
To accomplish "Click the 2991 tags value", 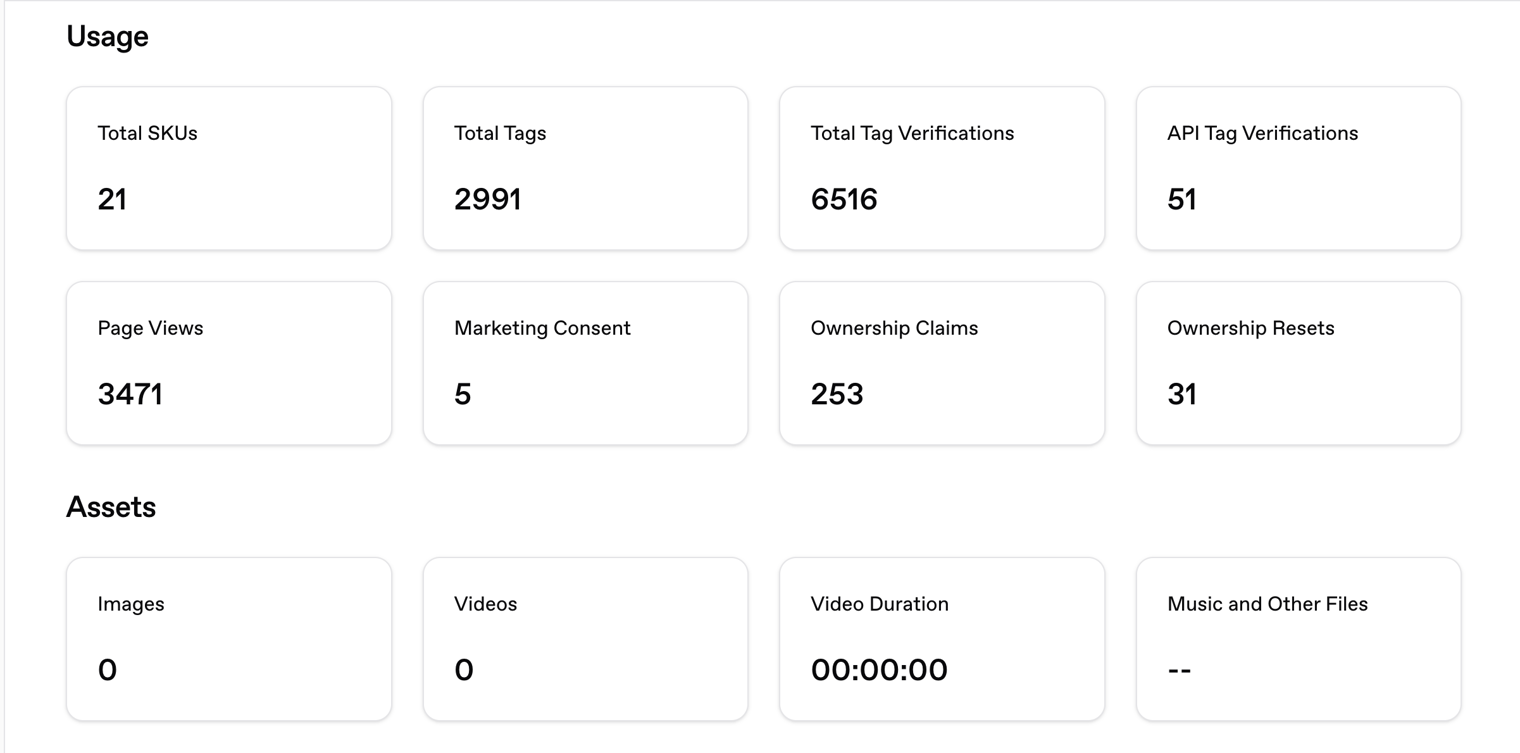I will pos(488,199).
